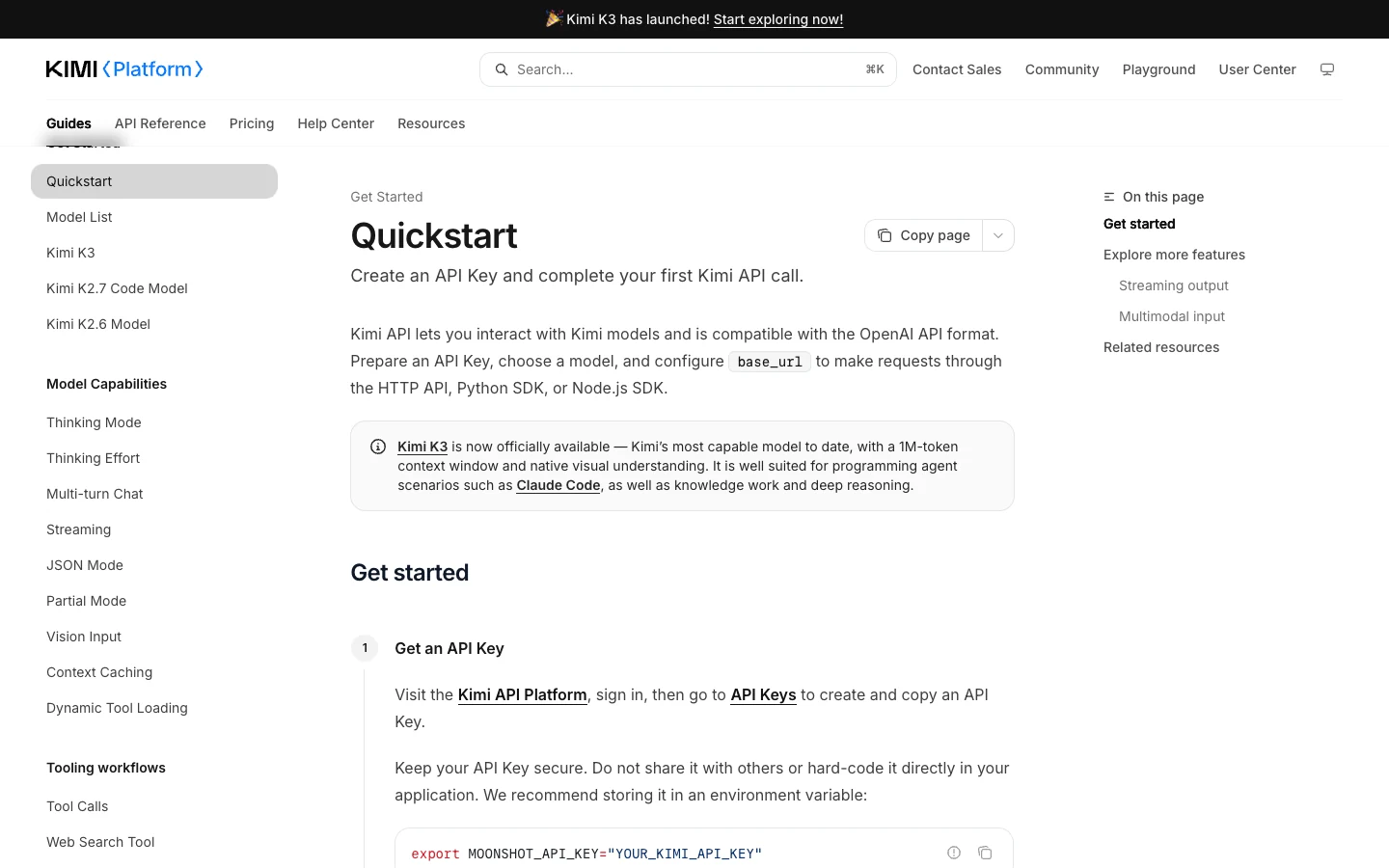1389x868 pixels.
Task: Select Quickstart in the sidebar
Action: 154,181
